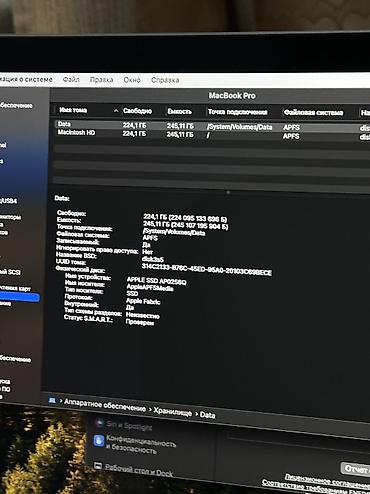The height and width of the screenshot is (494, 370).
Task: Open Рабочий стол и Dock in System Settings
Action: [139, 470]
